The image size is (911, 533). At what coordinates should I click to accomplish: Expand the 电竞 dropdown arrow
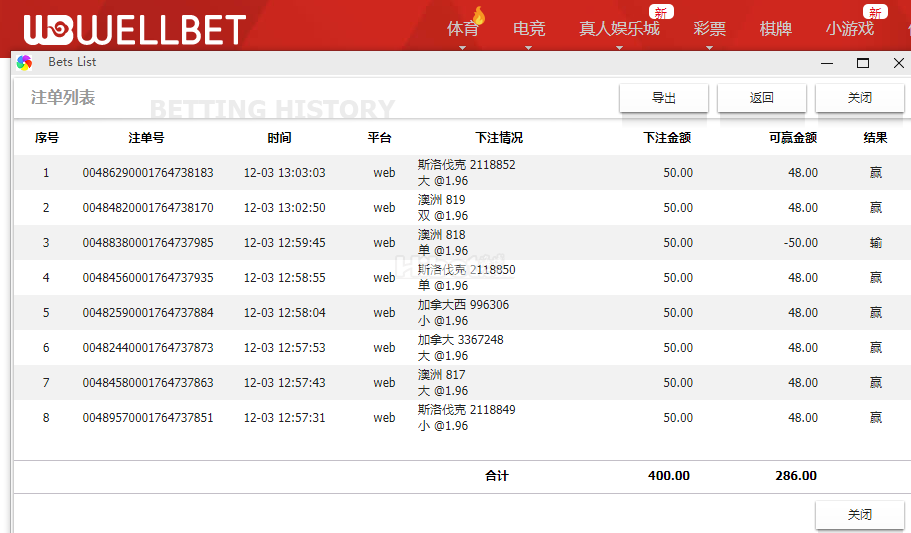(529, 46)
